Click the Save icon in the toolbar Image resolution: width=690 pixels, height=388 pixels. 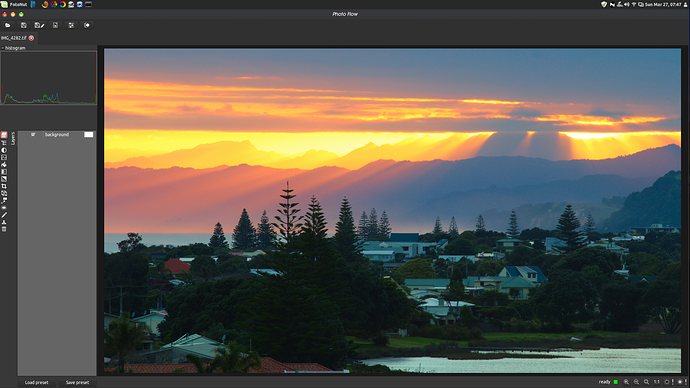[24, 26]
